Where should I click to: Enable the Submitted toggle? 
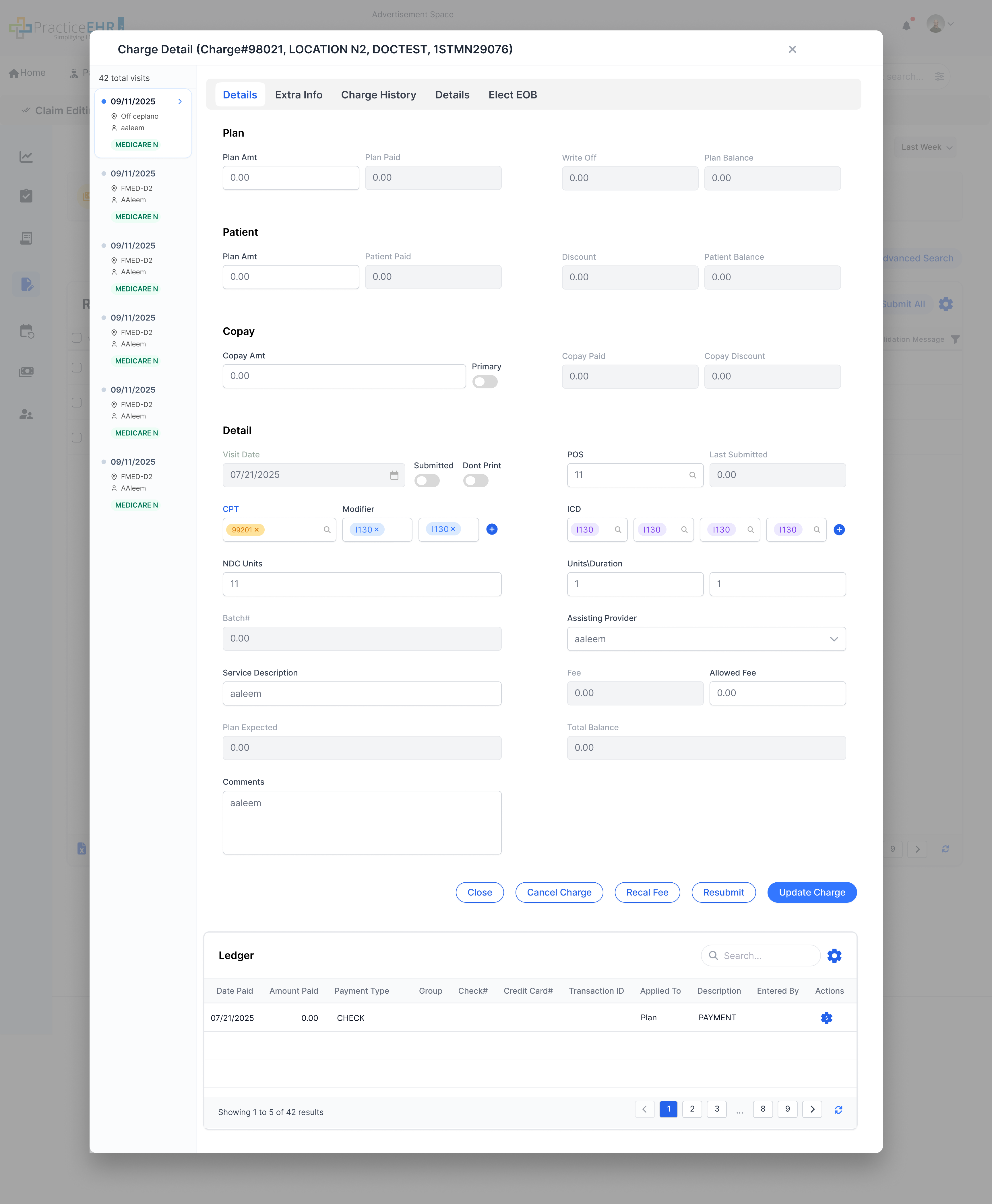point(427,481)
